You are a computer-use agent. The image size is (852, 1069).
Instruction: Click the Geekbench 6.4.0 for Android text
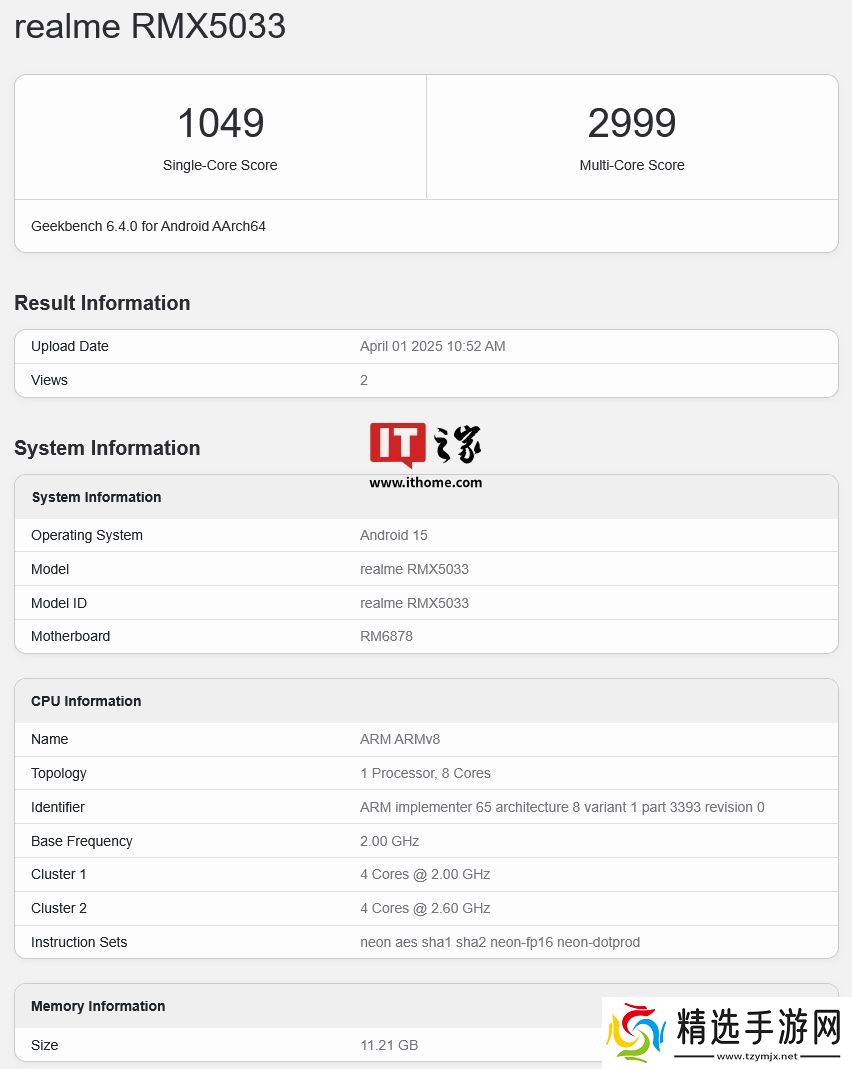[x=148, y=226]
